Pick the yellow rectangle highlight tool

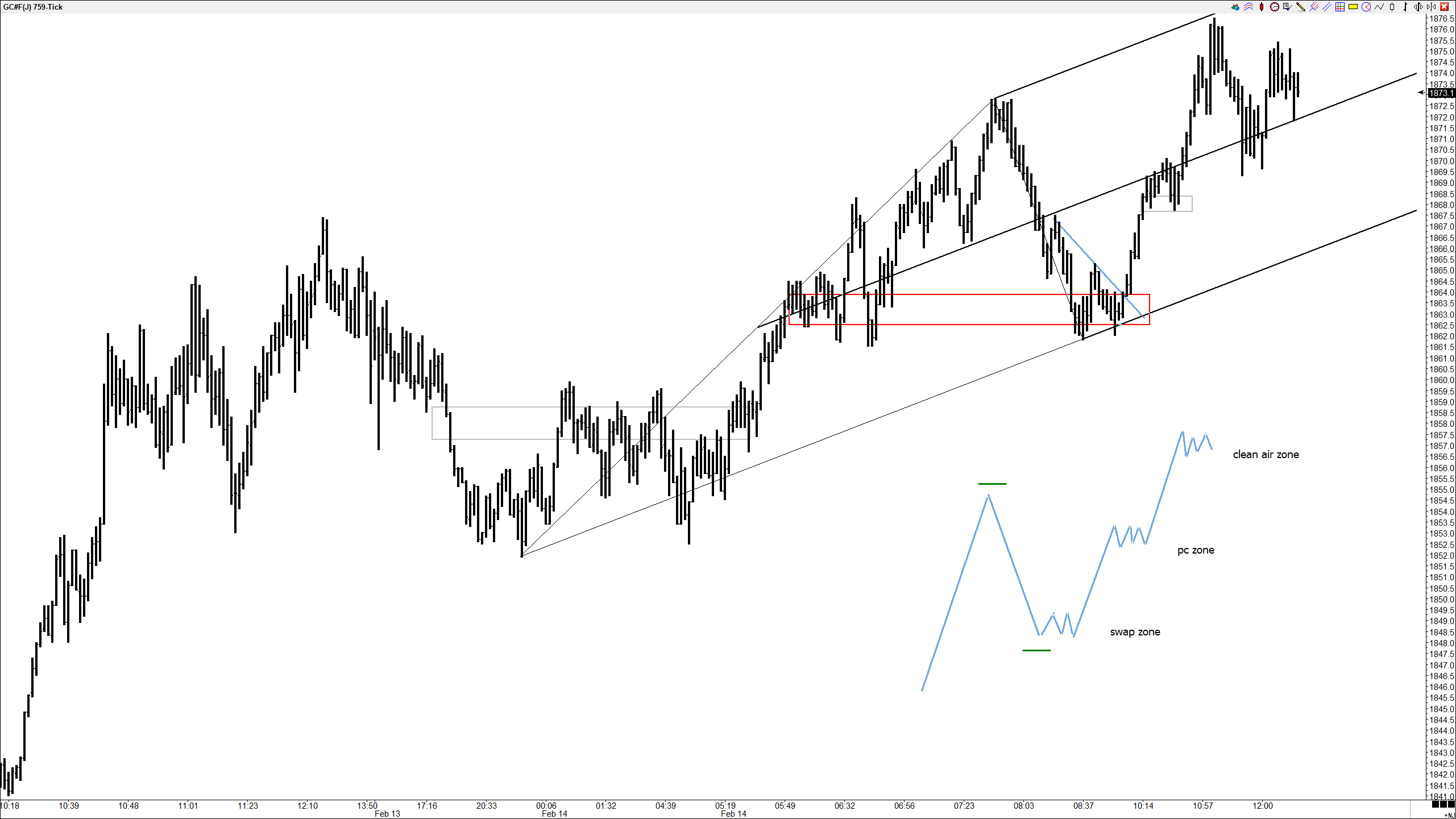click(x=1353, y=7)
